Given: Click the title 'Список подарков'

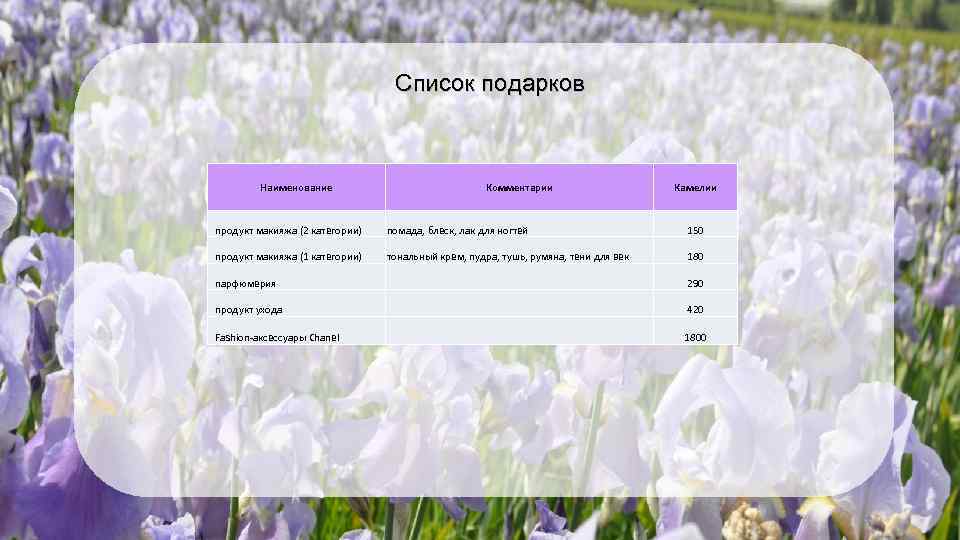Looking at the screenshot, I should (x=489, y=83).
